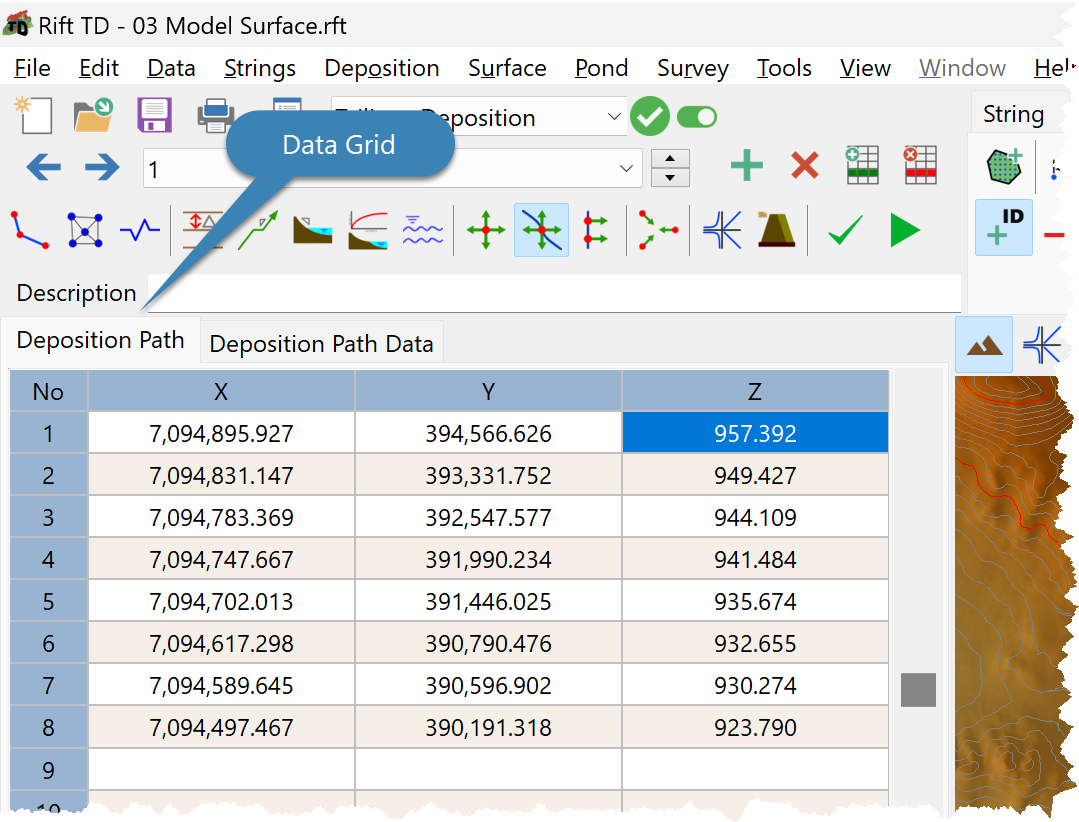1079x822 pixels.
Task: Go to previous item with left arrow
Action: coord(43,167)
